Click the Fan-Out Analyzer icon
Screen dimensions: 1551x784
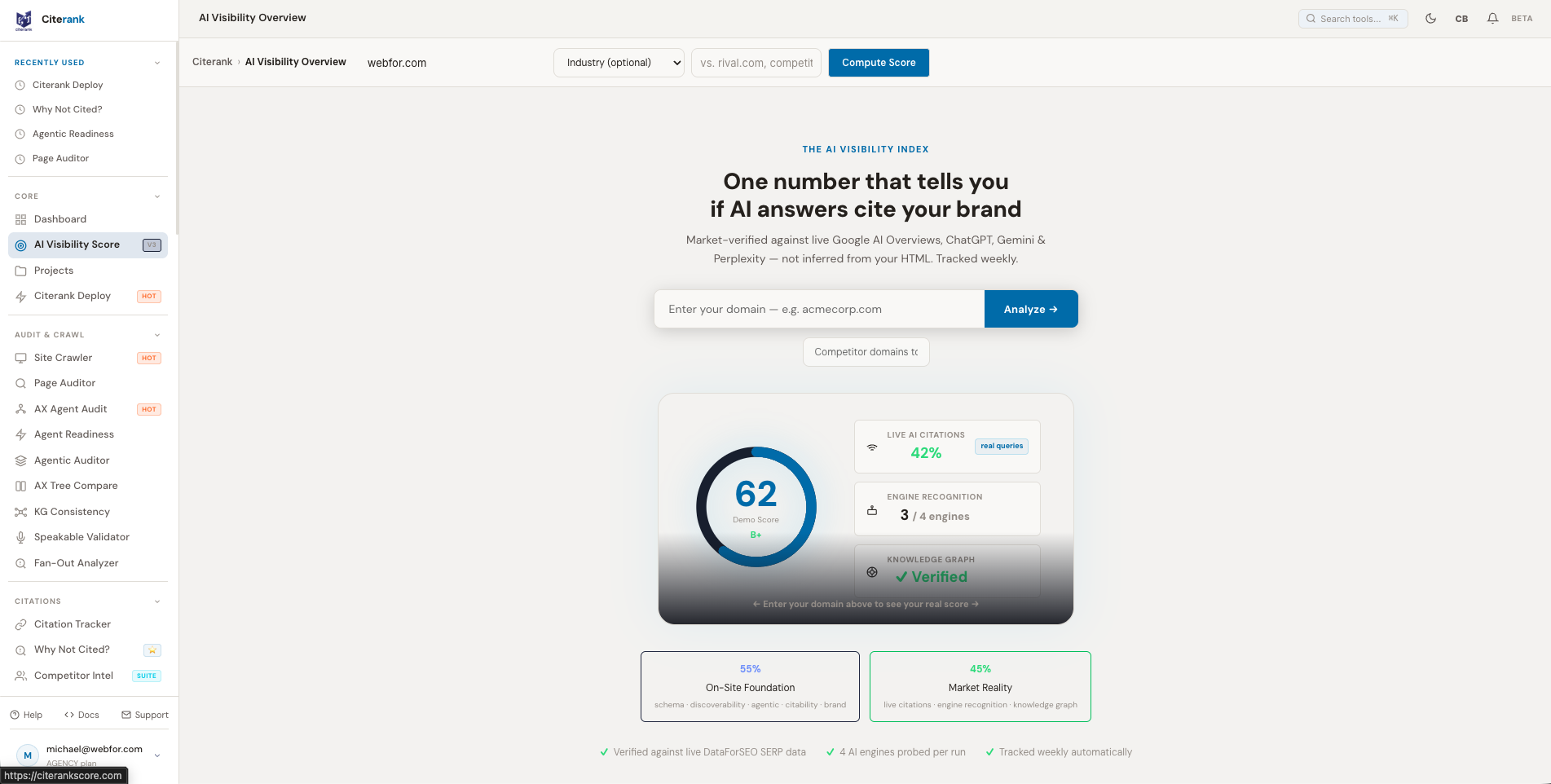[x=21, y=563]
